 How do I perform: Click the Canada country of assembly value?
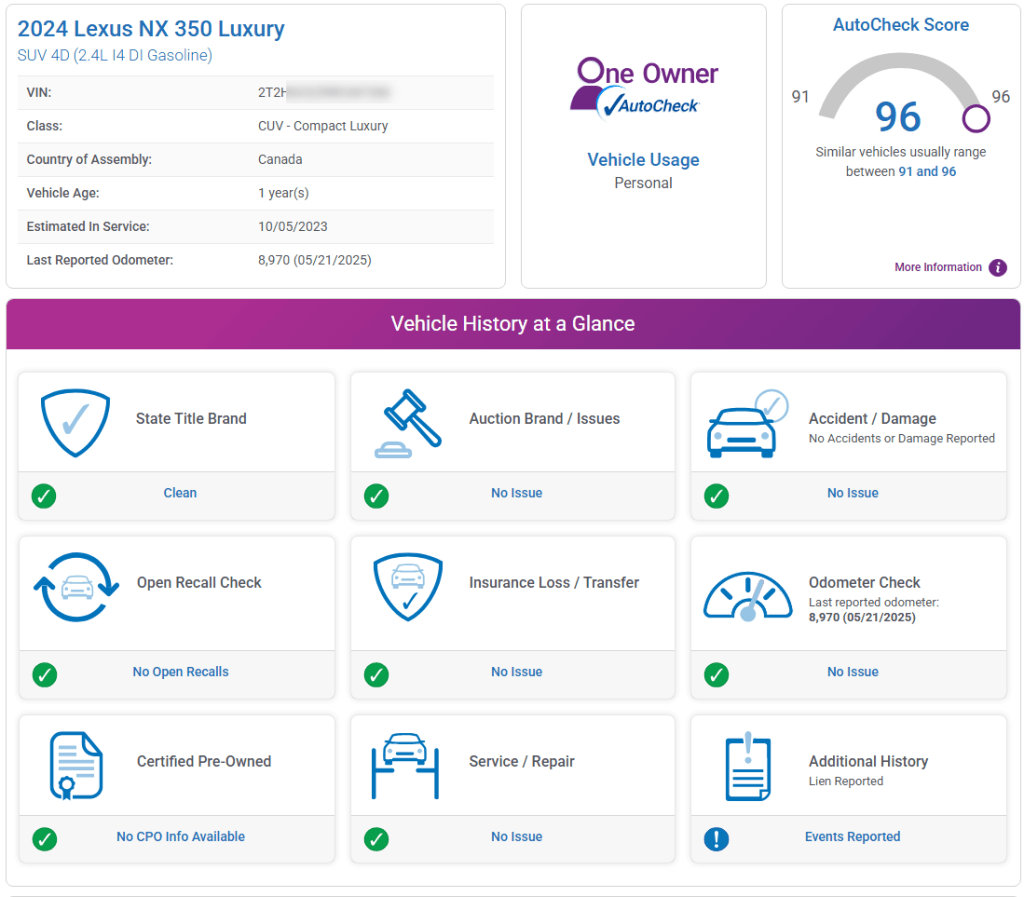tap(280, 159)
